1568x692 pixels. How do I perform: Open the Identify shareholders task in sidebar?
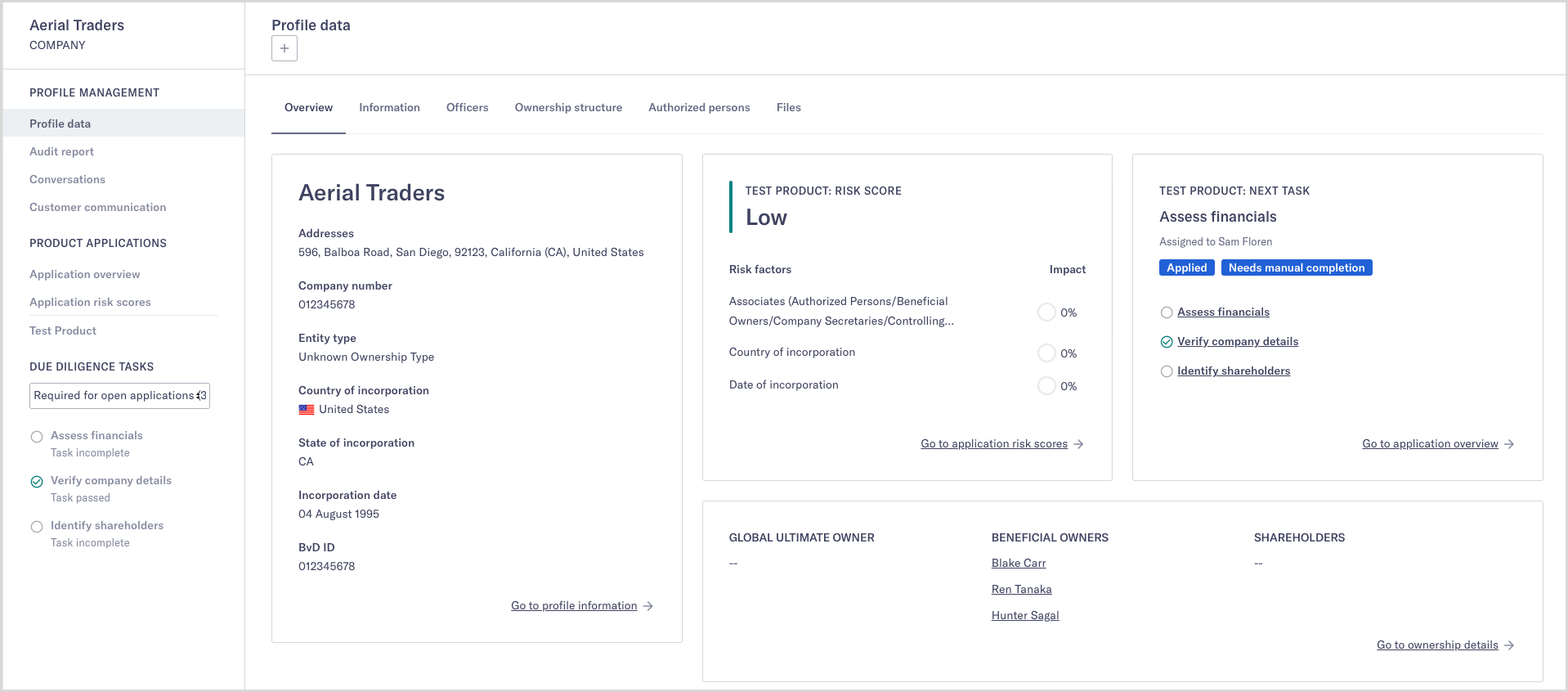click(107, 525)
